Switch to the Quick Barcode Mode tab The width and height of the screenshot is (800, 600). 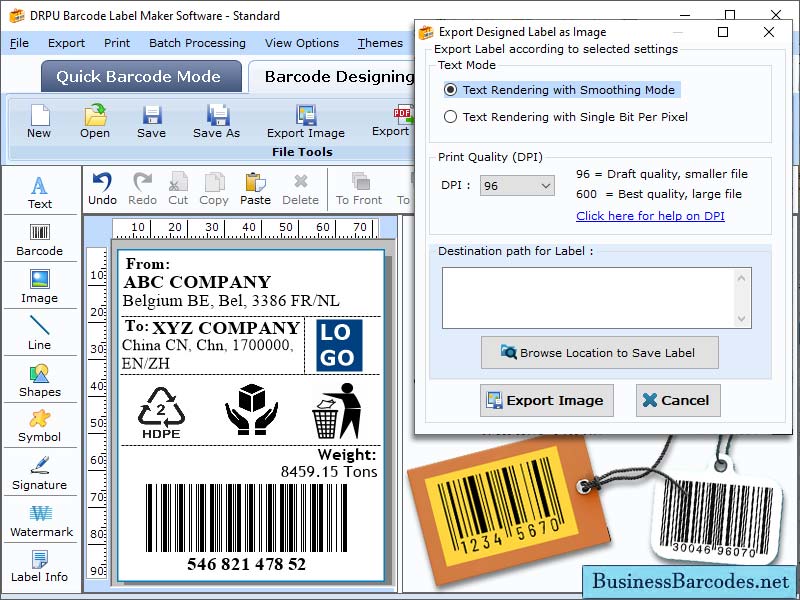[140, 76]
